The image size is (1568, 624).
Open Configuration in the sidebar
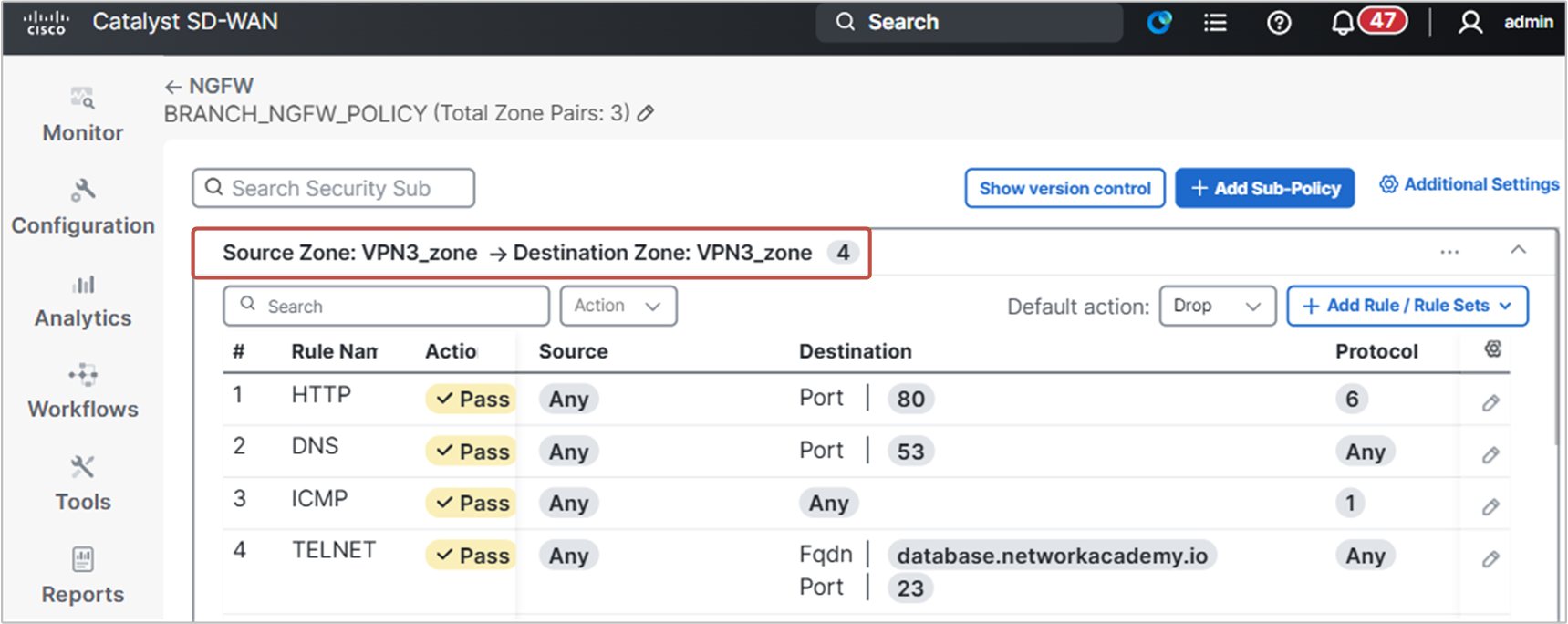83,208
